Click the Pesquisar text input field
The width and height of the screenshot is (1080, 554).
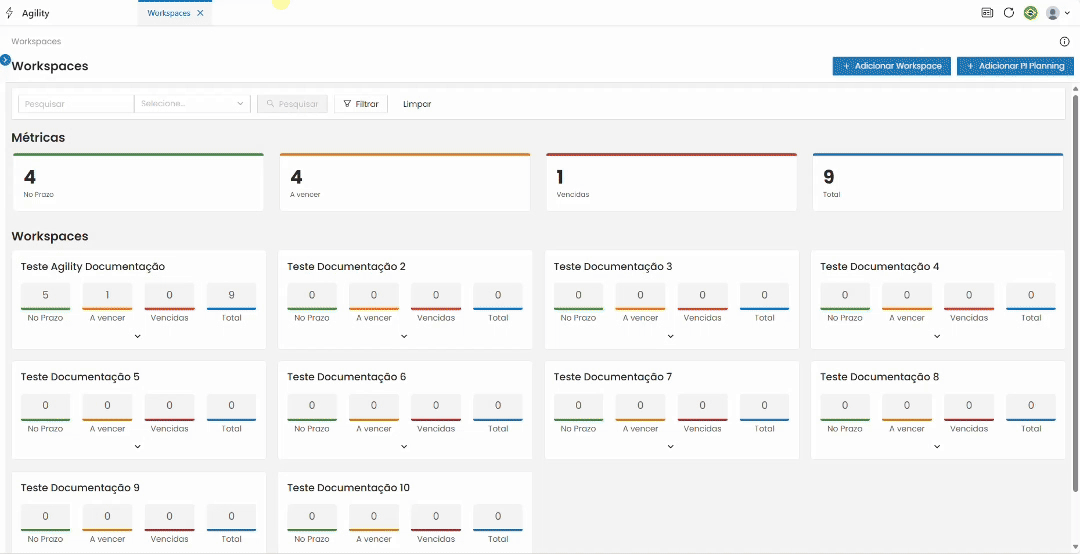76,103
